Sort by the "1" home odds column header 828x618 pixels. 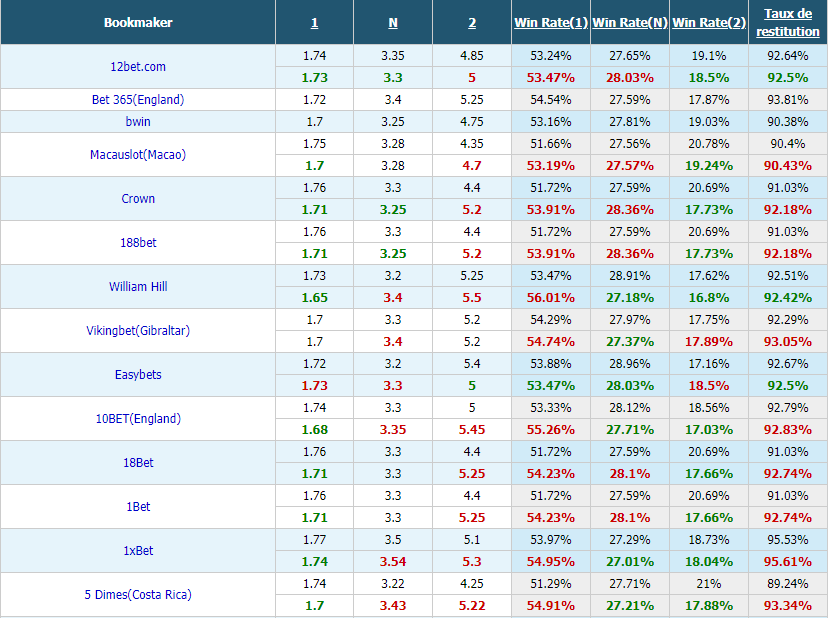[314, 23]
